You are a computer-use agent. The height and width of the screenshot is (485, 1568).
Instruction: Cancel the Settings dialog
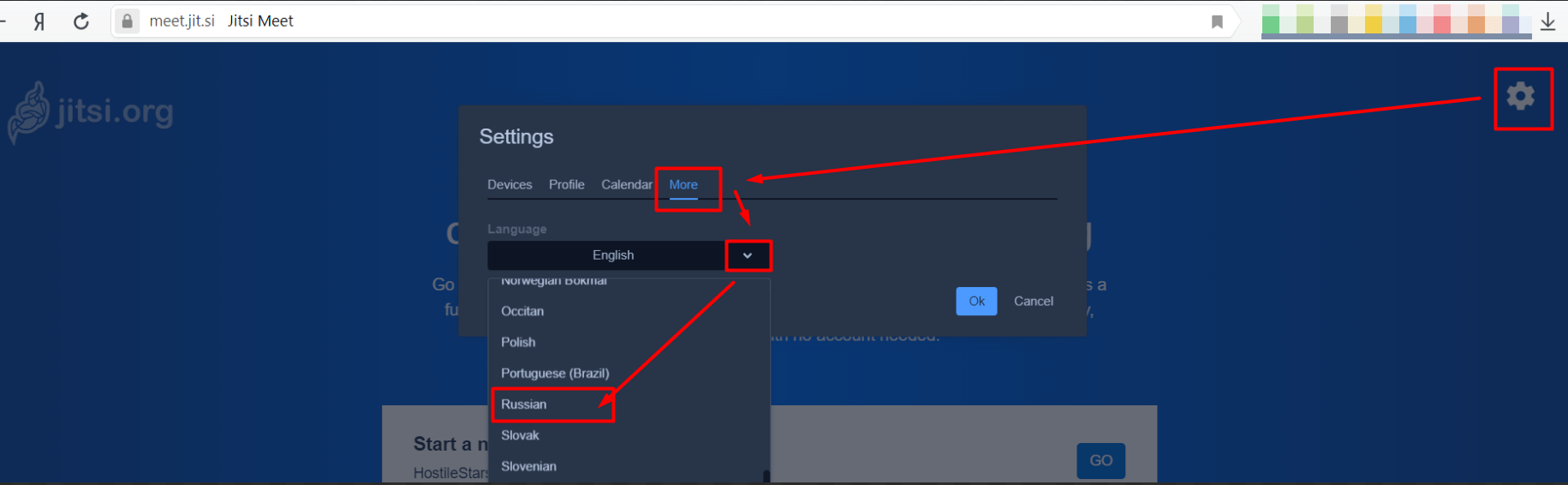(1033, 302)
